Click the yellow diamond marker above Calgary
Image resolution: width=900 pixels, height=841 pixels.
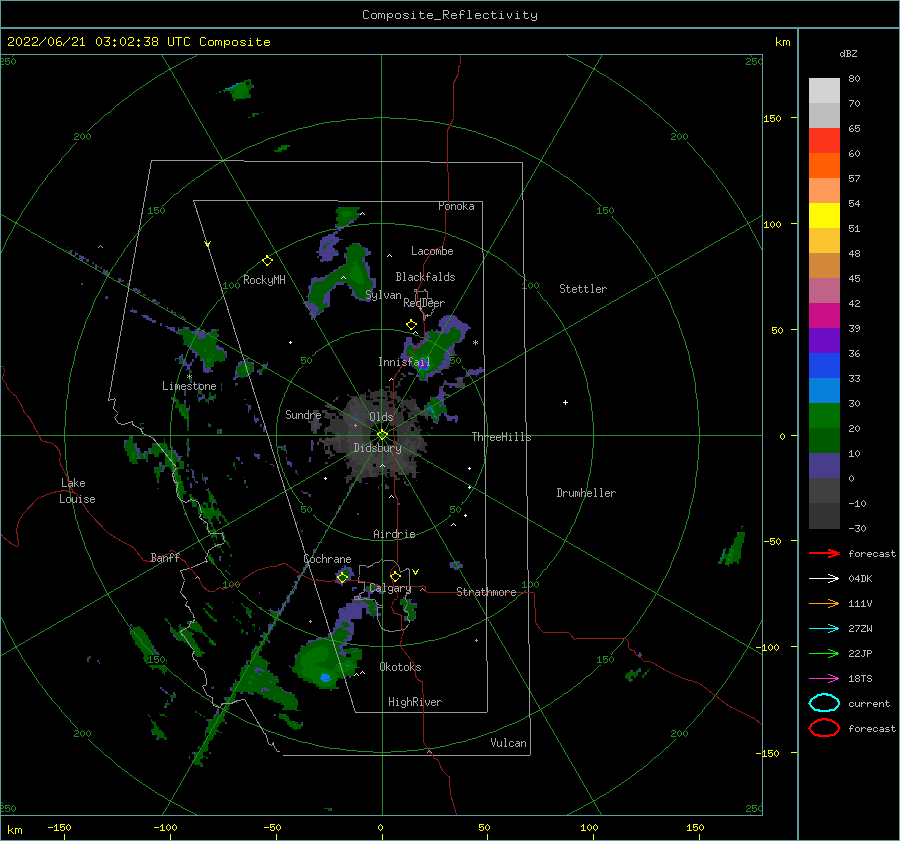pyautogui.click(x=395, y=576)
